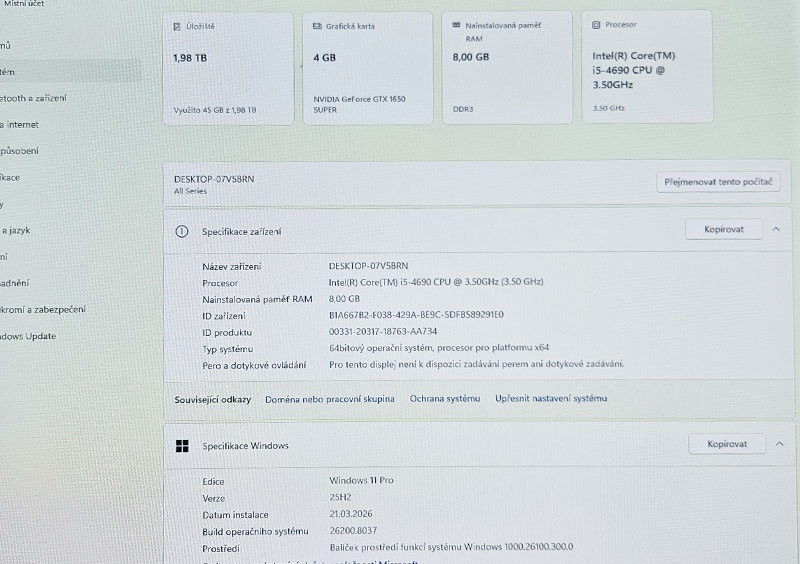The height and width of the screenshot is (564, 800).
Task: Click the Specifikace Windows heading
Action: [x=245, y=446]
